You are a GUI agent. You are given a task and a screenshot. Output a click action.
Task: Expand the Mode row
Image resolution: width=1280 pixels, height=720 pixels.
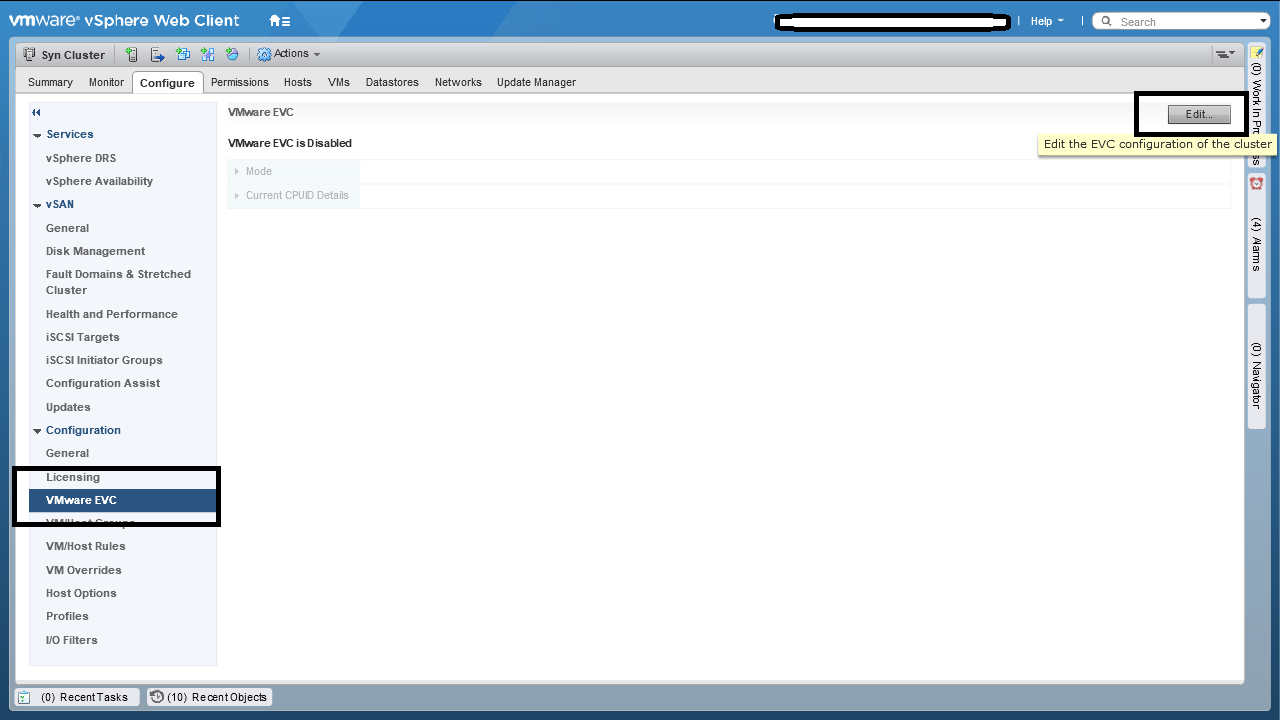click(236, 172)
